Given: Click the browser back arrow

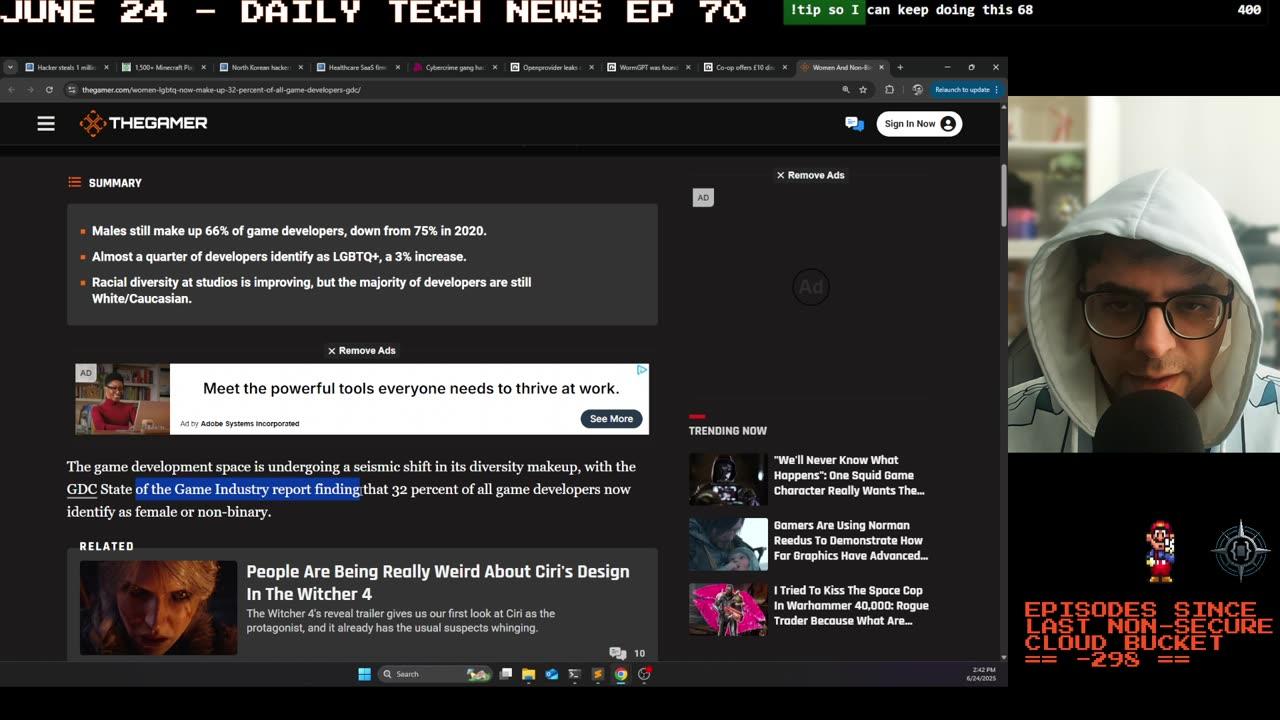Looking at the screenshot, I should pyautogui.click(x=11, y=89).
